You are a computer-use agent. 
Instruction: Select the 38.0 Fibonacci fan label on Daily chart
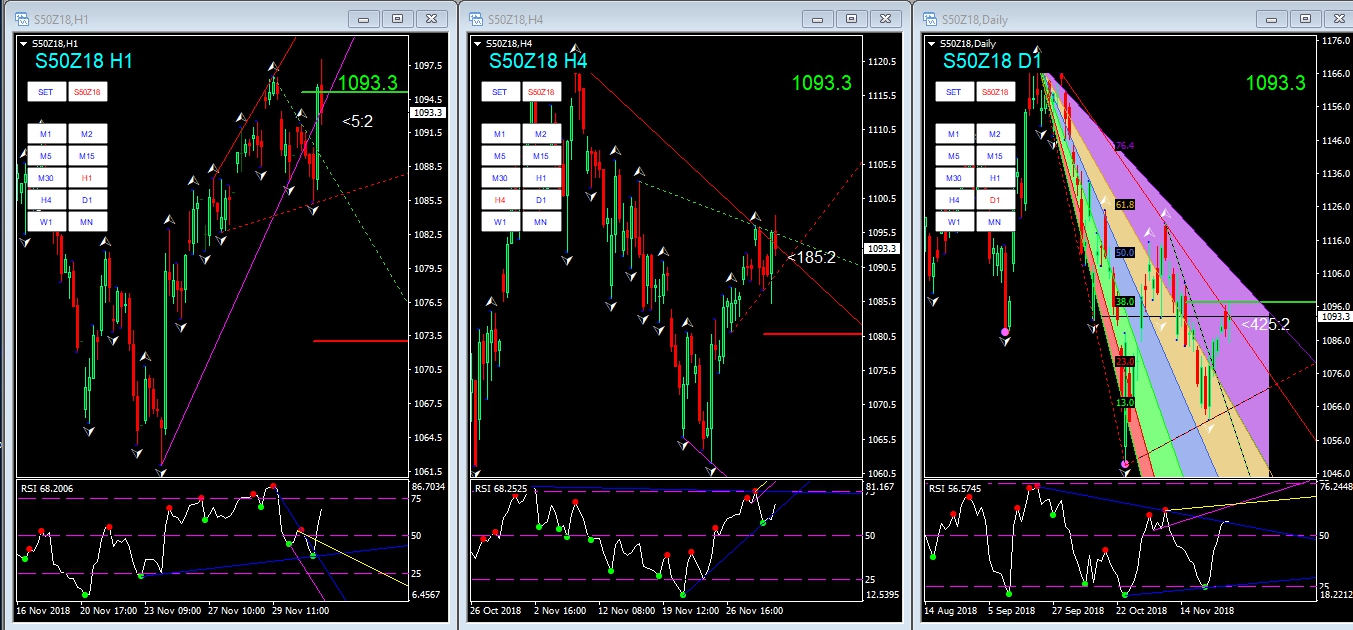pyautogui.click(x=1124, y=300)
